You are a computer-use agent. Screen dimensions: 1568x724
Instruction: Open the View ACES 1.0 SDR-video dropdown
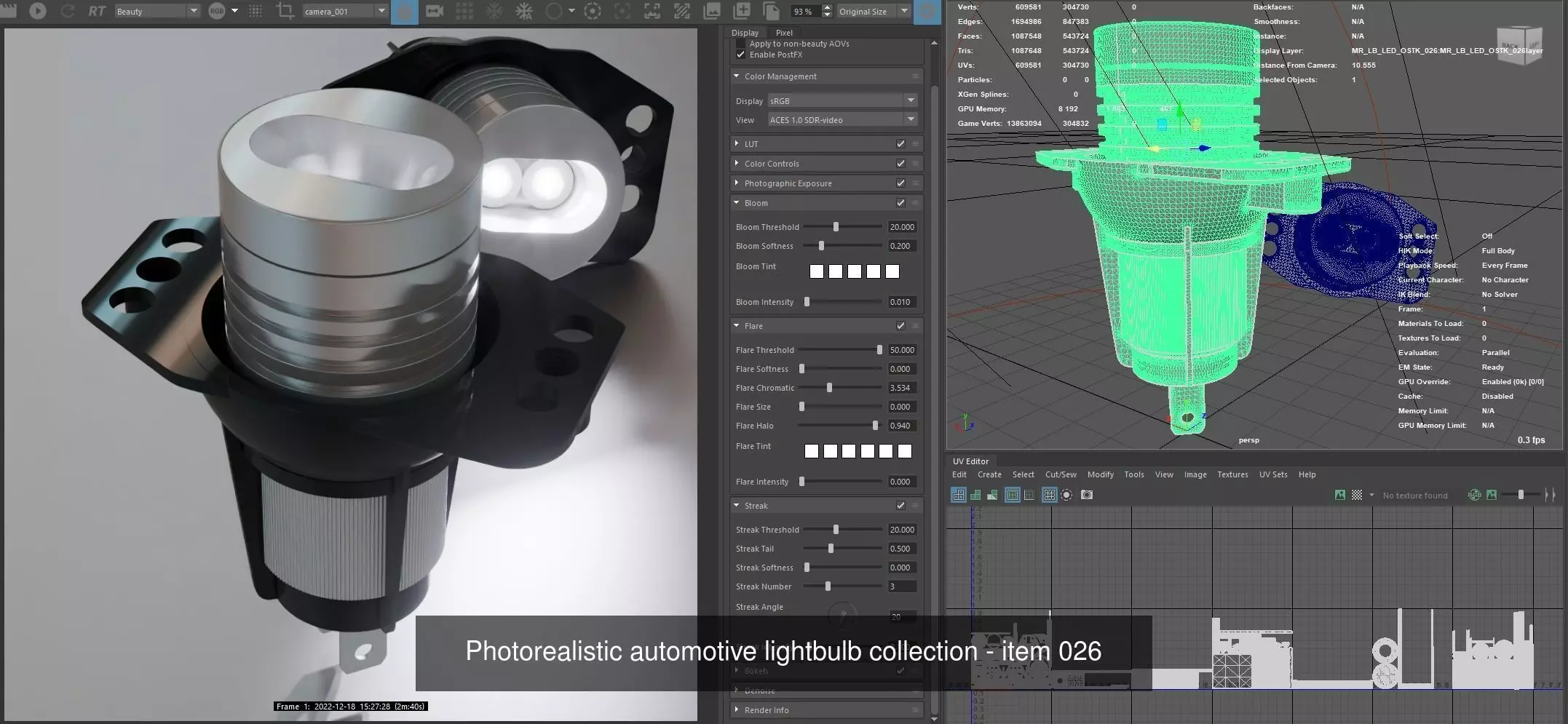(842, 119)
